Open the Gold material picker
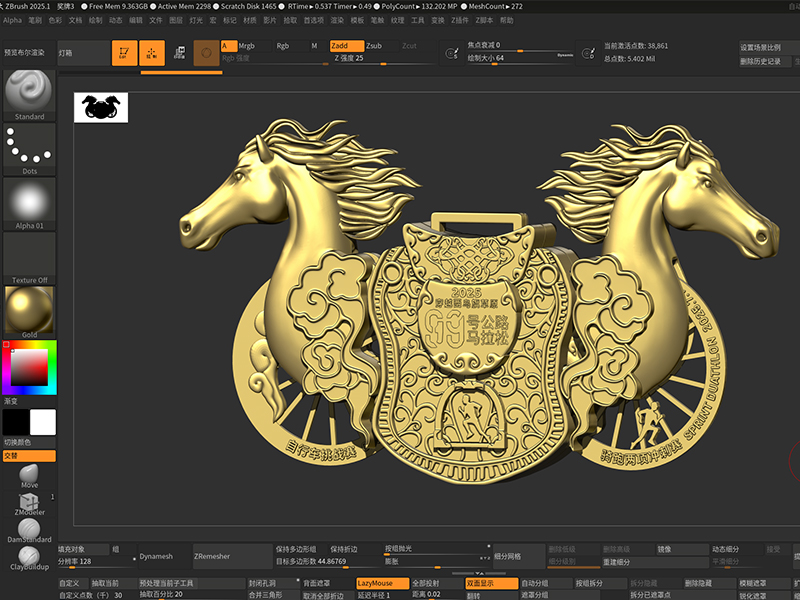The width and height of the screenshot is (800, 600). 29,312
